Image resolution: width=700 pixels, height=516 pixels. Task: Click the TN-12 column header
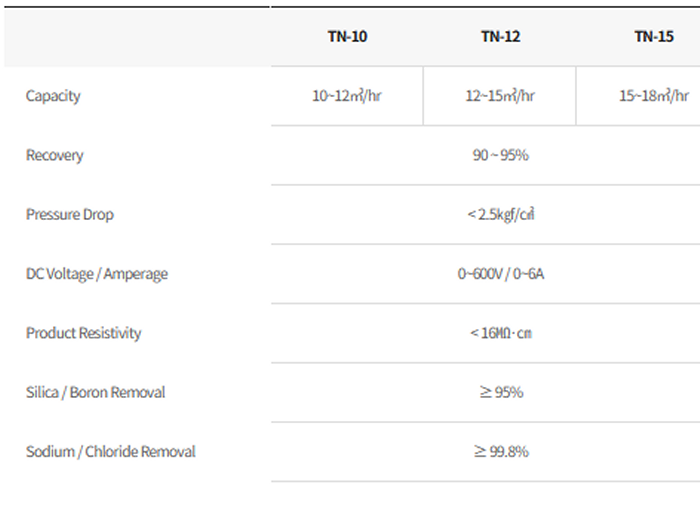click(500, 37)
